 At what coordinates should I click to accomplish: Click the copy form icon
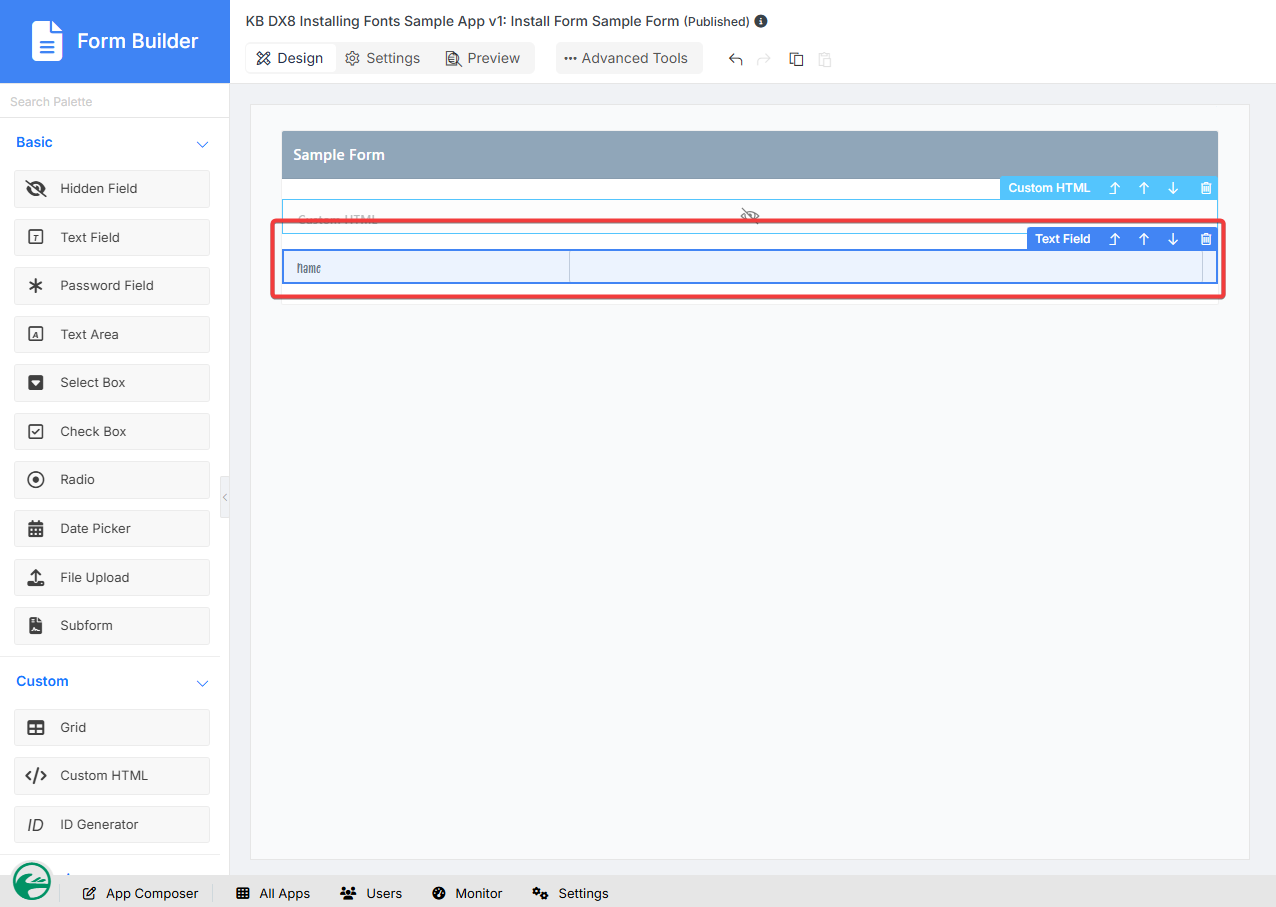[x=796, y=59]
